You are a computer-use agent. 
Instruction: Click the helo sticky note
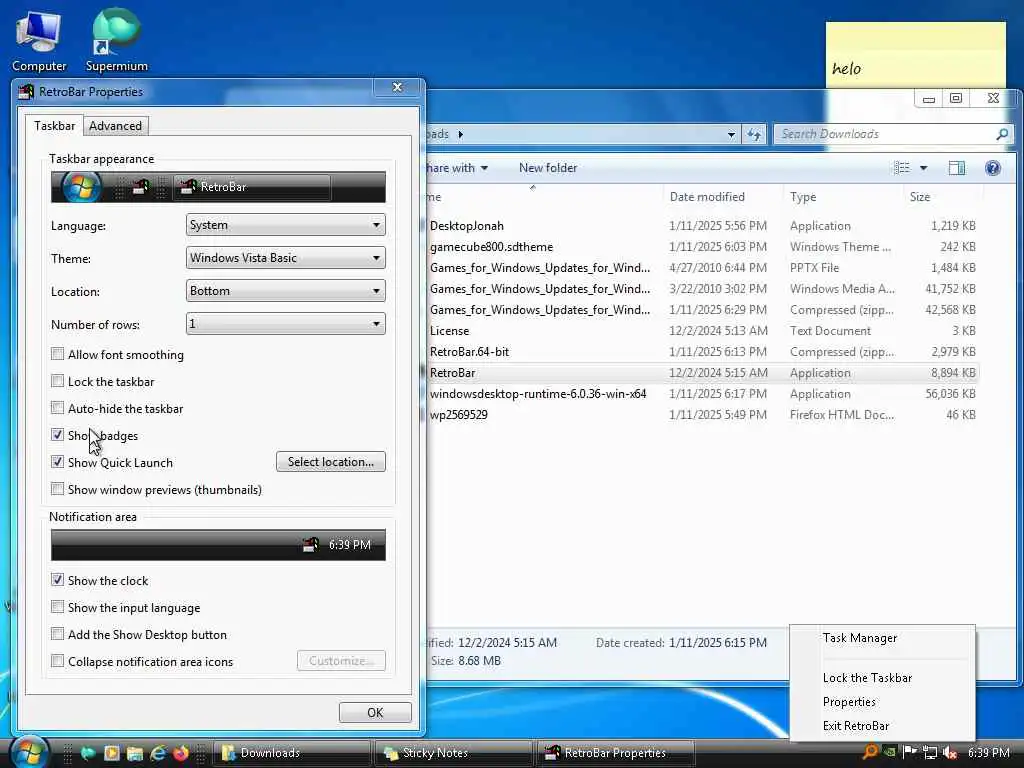pyautogui.click(x=916, y=56)
